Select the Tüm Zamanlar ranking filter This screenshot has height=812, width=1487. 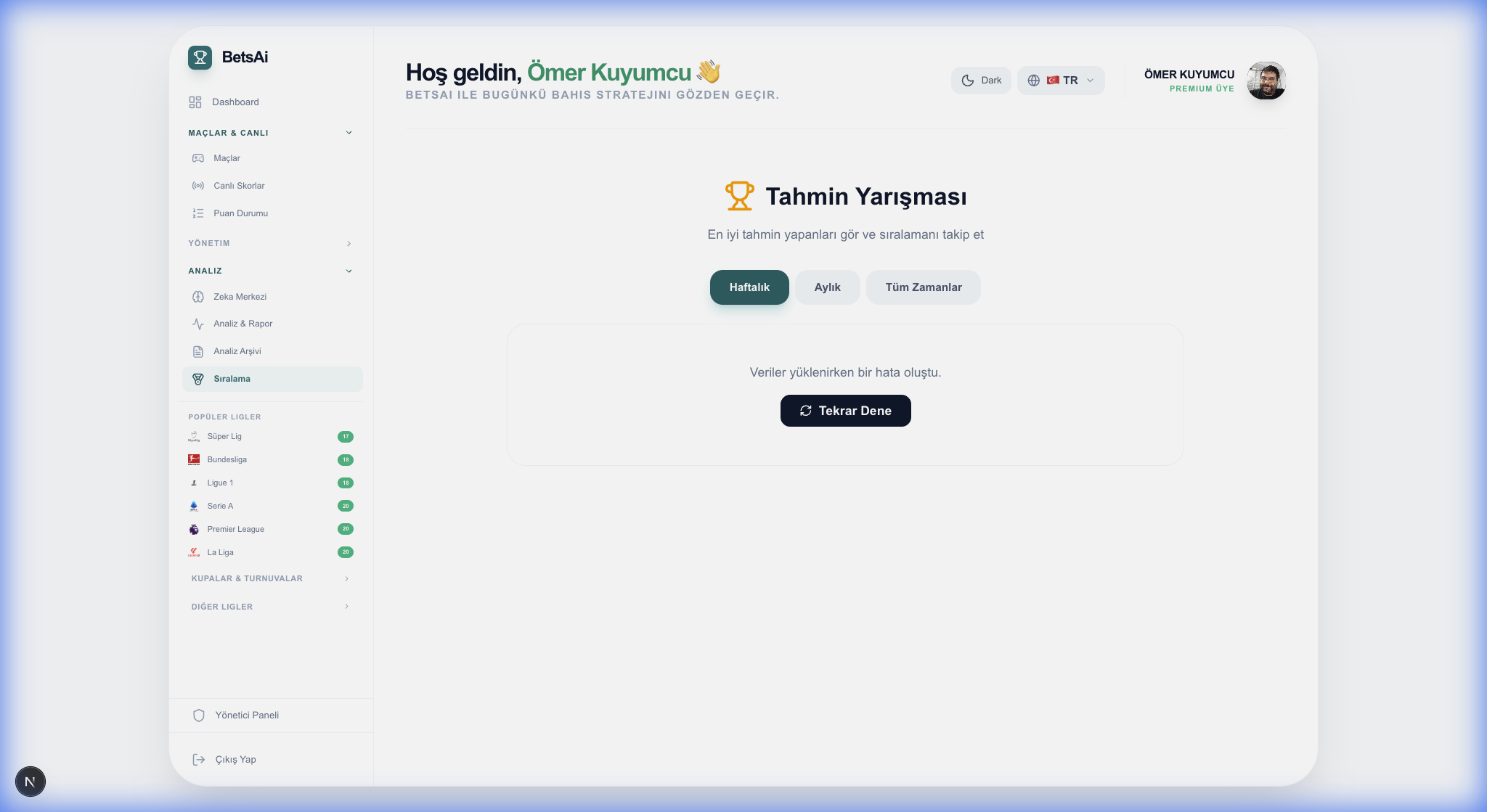click(x=923, y=287)
